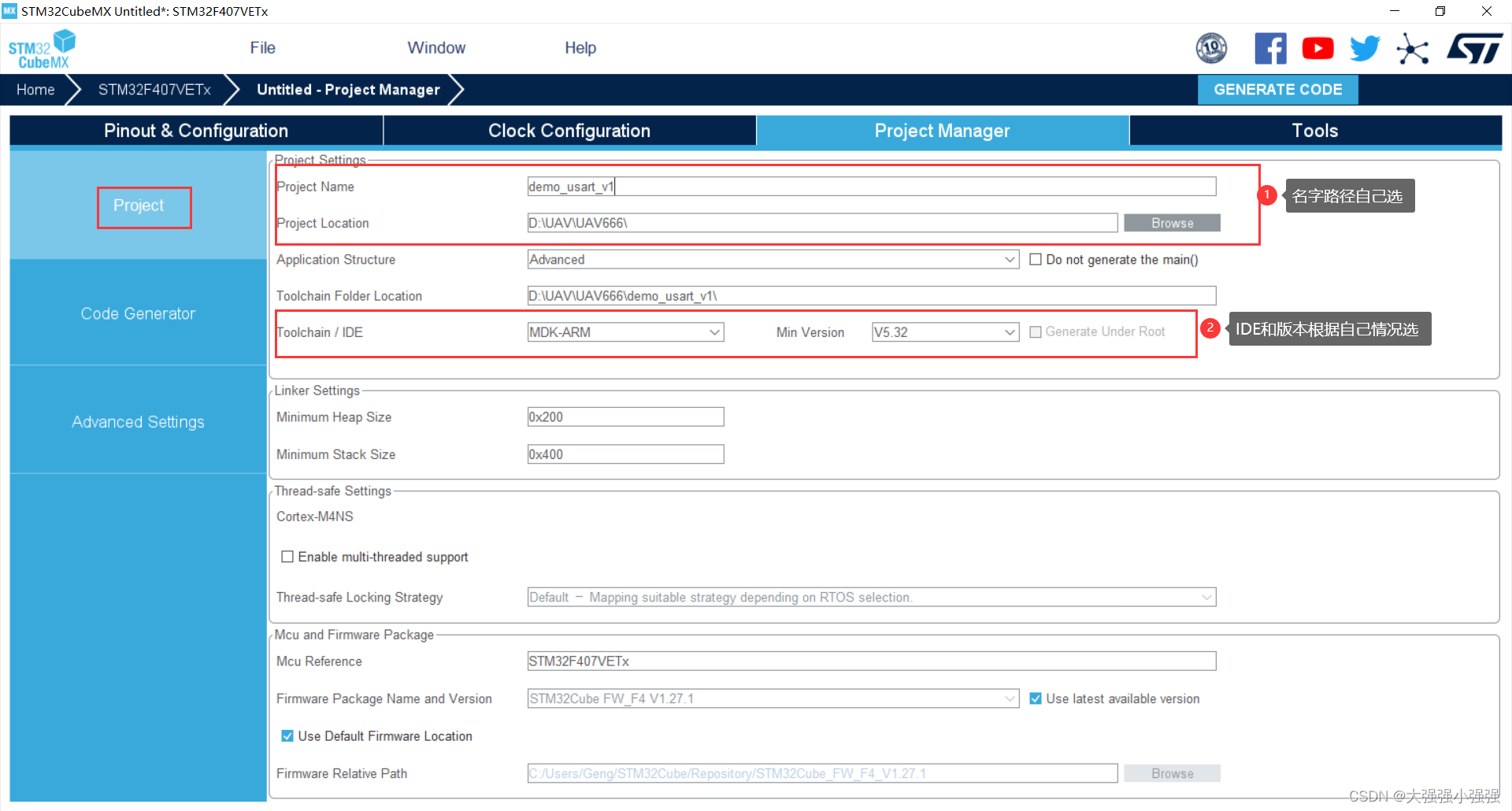Screen dimensions: 1512x811
Task: Click the ST community network icon
Action: [1413, 49]
